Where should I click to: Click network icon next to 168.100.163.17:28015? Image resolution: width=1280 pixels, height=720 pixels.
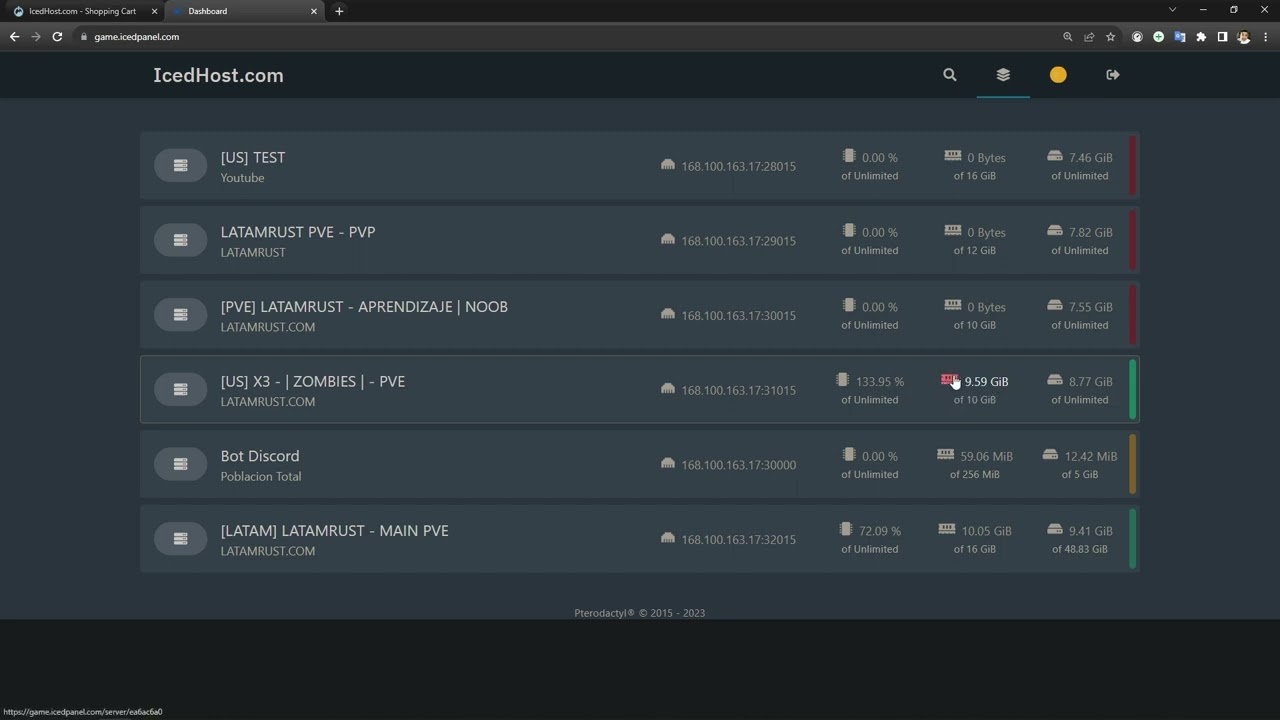coord(668,165)
